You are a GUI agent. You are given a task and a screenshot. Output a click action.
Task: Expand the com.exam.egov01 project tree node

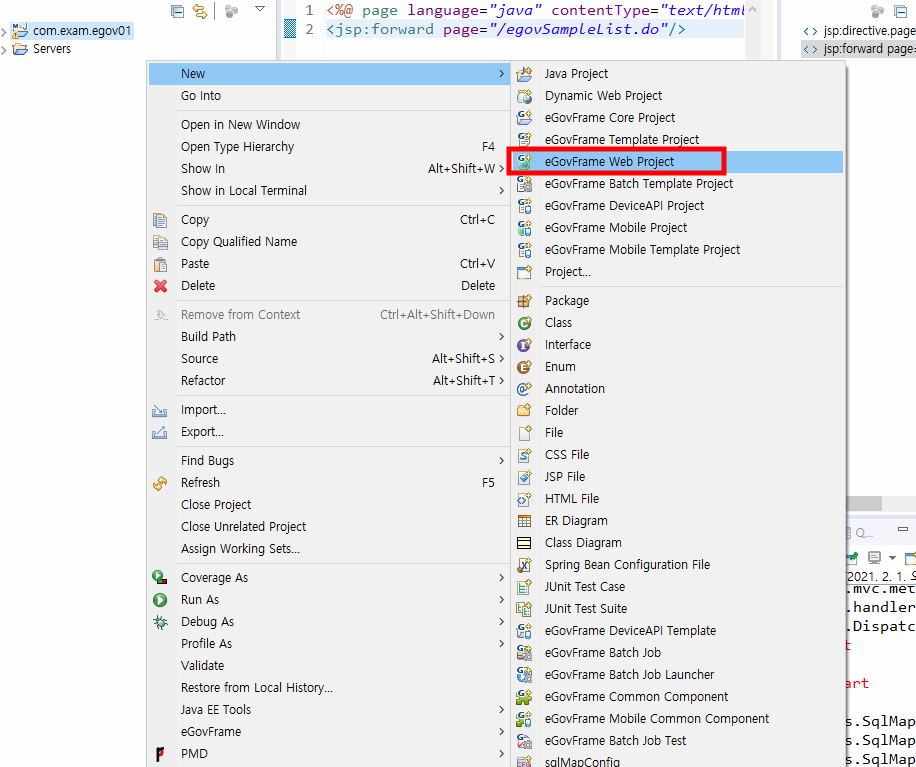(5, 32)
